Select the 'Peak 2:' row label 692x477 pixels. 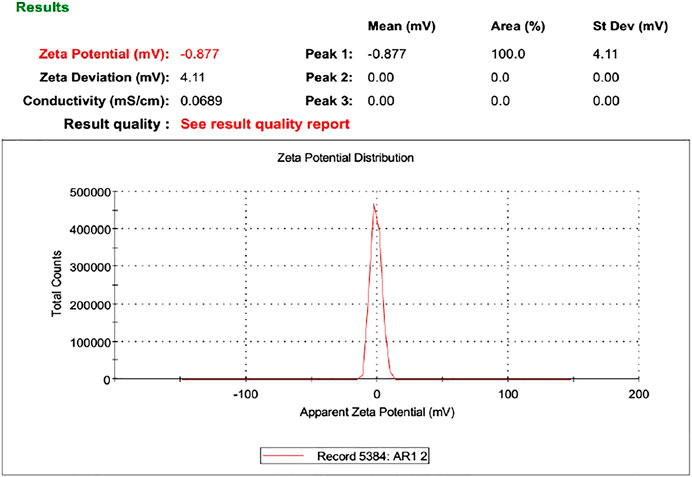[329, 77]
